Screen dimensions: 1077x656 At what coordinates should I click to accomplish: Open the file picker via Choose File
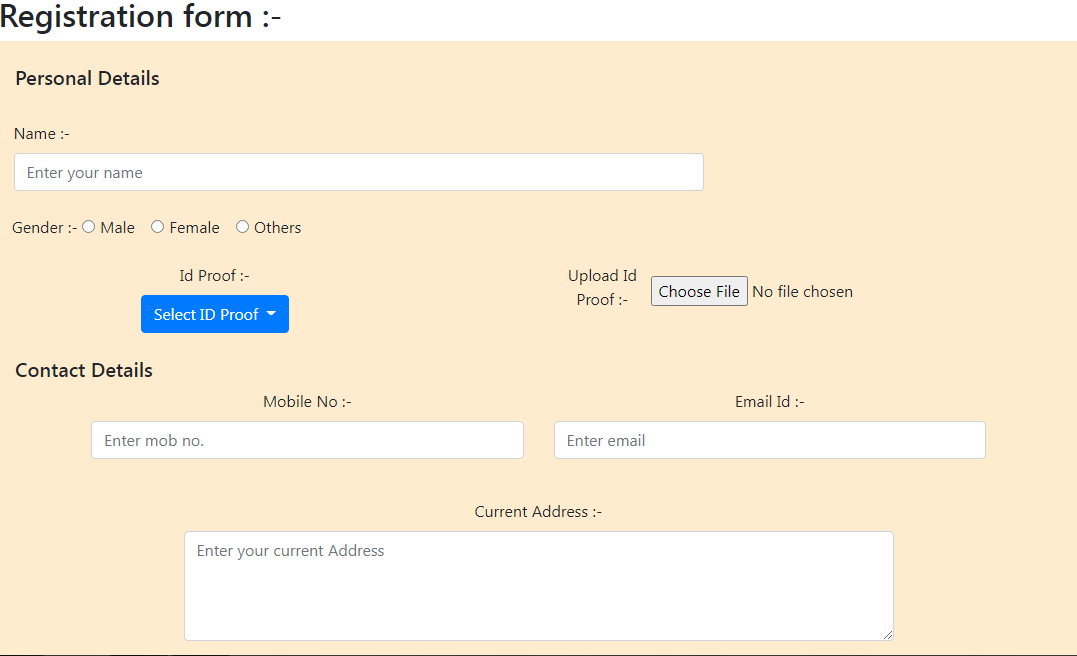698,291
